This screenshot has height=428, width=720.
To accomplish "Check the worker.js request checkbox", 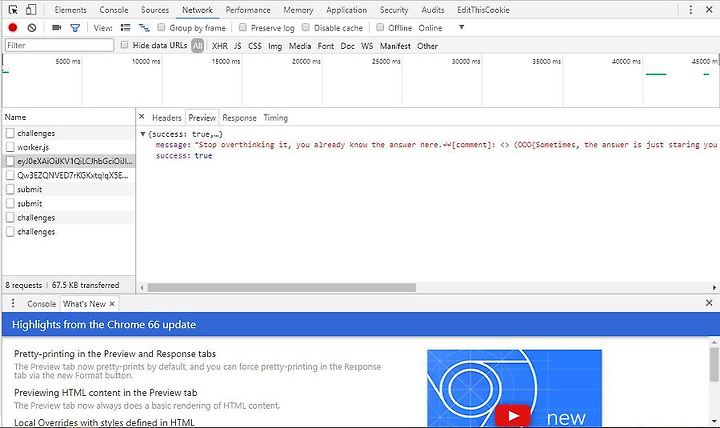I will [x=10, y=147].
